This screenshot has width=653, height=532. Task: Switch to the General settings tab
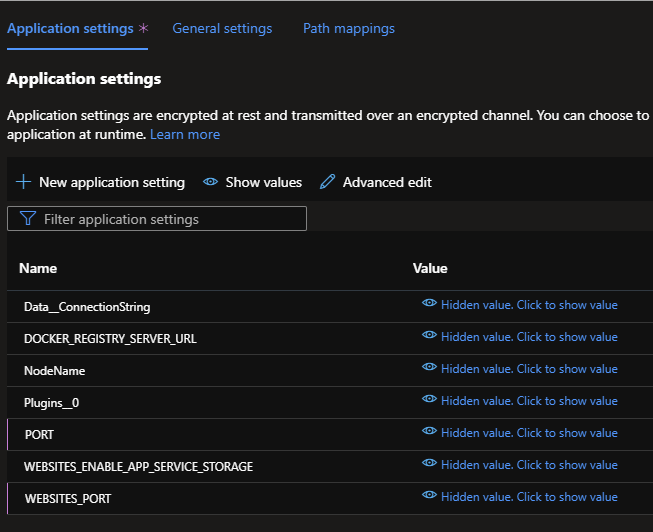pos(222,29)
